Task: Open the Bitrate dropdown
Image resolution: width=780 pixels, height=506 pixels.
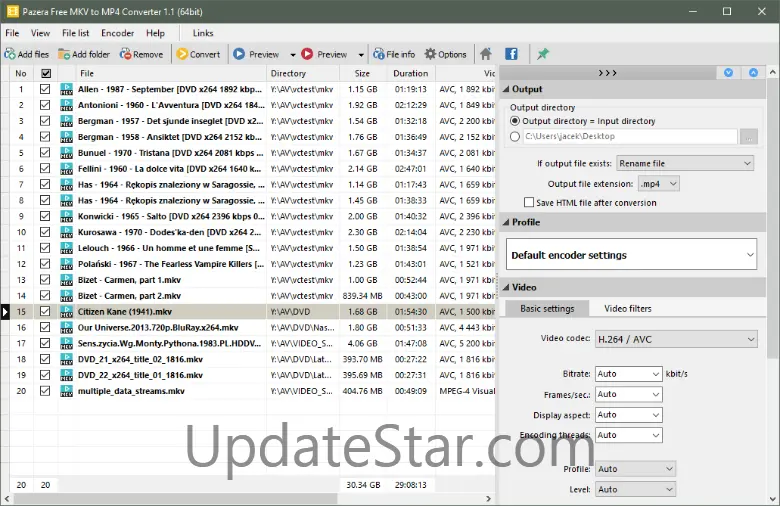Action: 629,374
